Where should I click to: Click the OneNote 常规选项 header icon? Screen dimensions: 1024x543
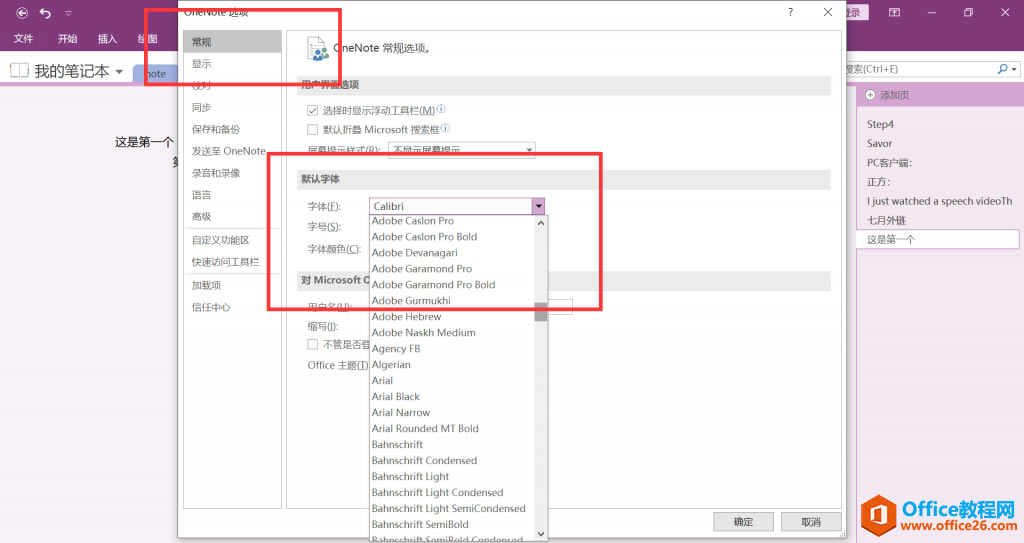click(x=317, y=49)
